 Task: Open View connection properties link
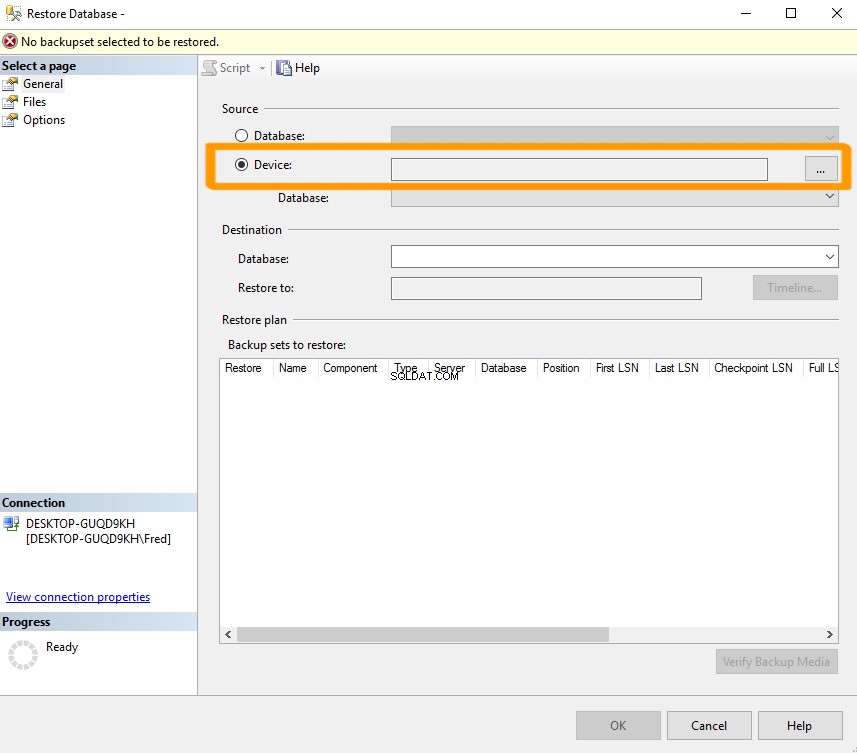[78, 597]
